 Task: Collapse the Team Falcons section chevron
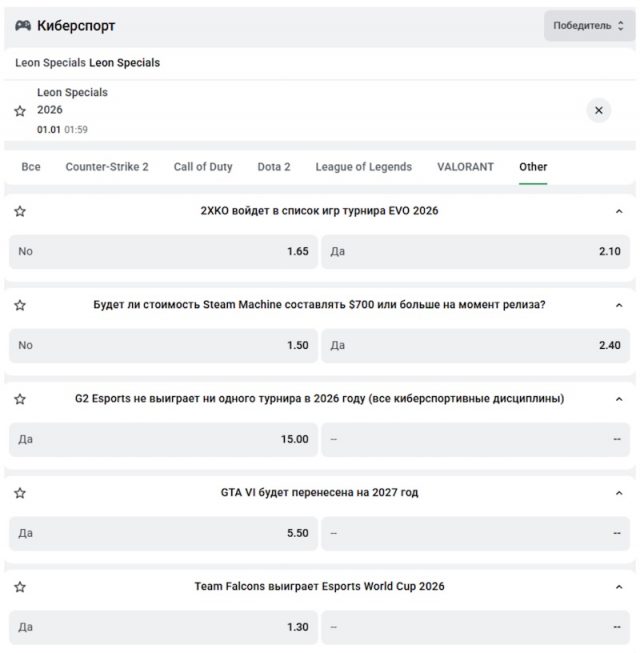(618, 587)
